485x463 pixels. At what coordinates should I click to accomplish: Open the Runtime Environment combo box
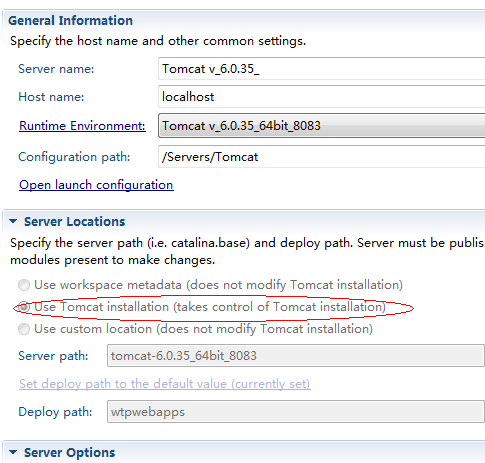tap(322, 126)
